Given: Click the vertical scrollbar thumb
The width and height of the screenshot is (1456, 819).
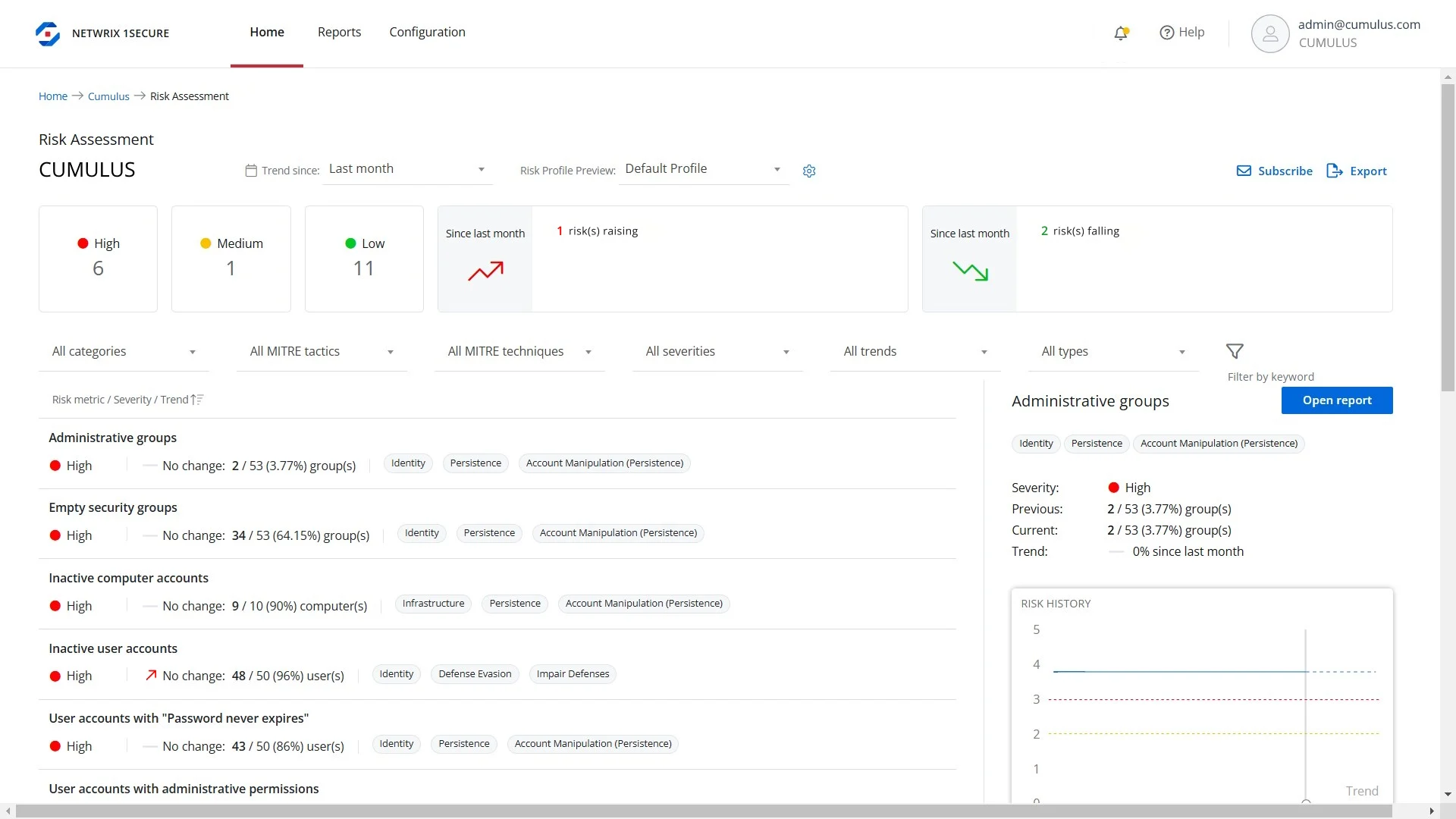Looking at the screenshot, I should pyautogui.click(x=1448, y=237).
